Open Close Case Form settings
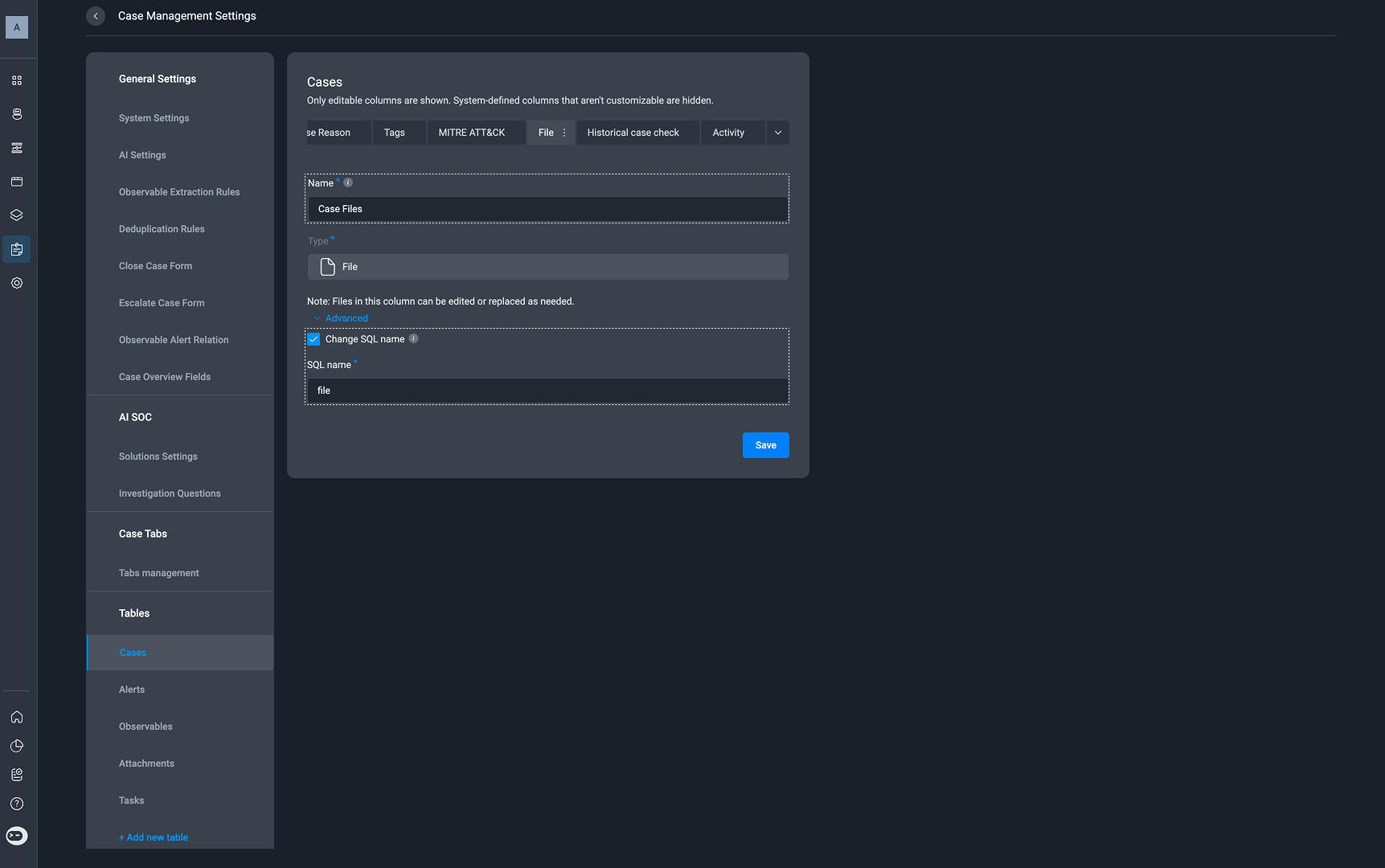This screenshot has width=1385, height=868. 155,266
